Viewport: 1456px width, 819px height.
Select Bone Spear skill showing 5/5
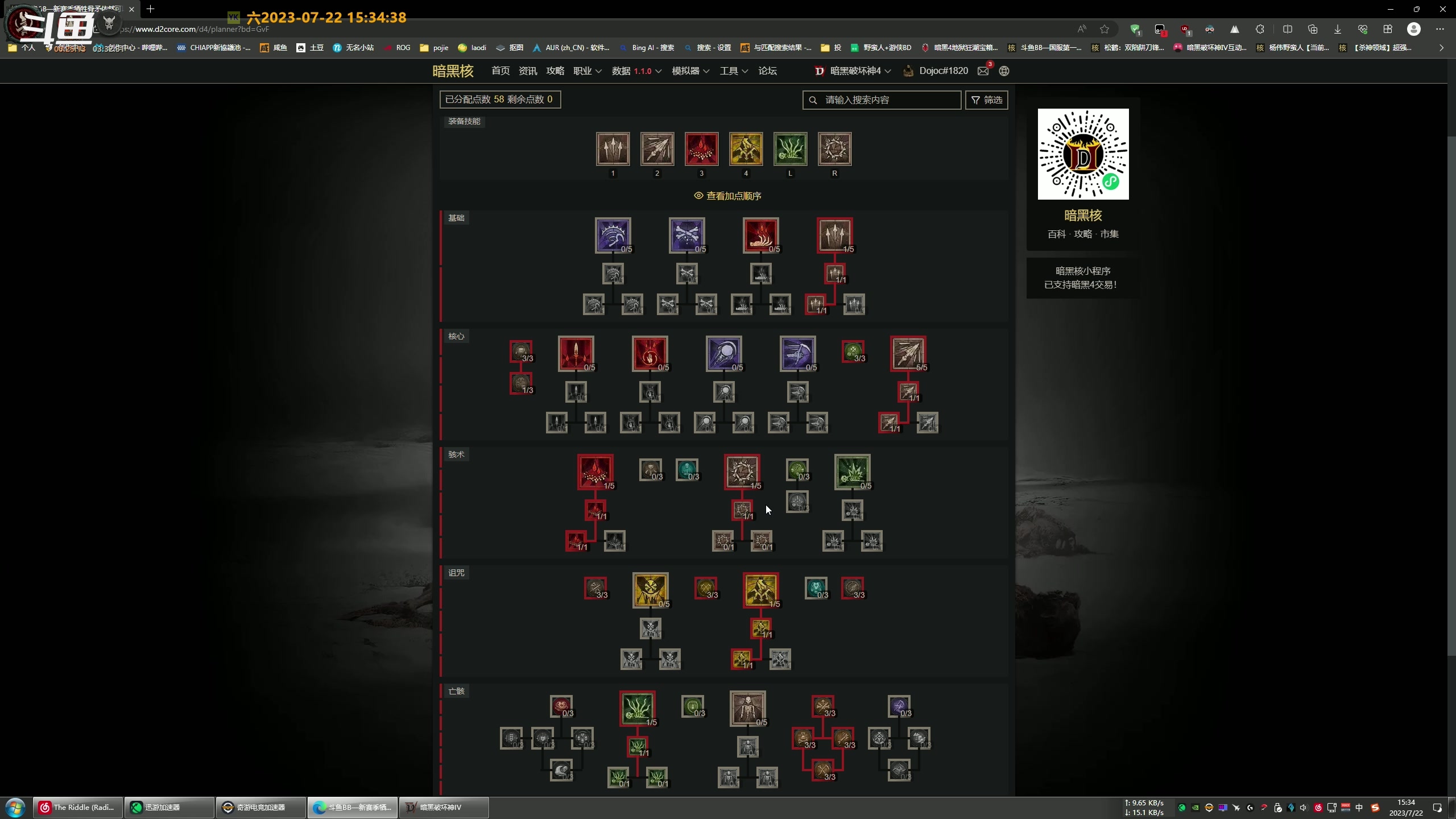tap(908, 353)
